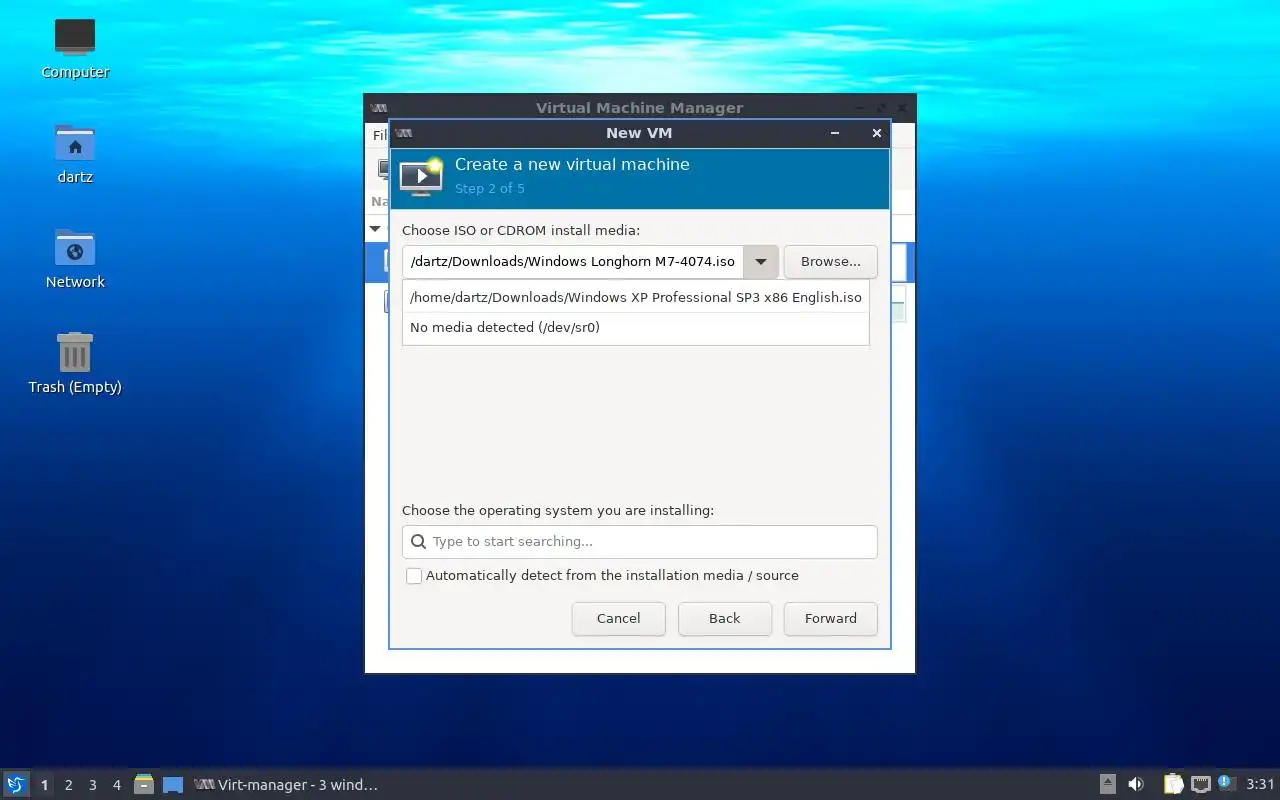
Task: Close the New VM dialog
Action: (x=877, y=133)
